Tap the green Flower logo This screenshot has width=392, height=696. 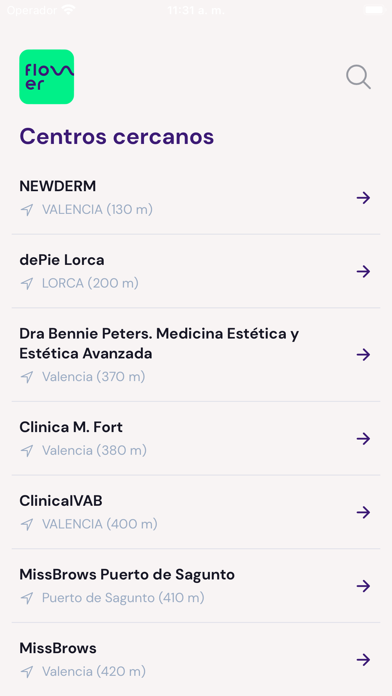pos(47,77)
